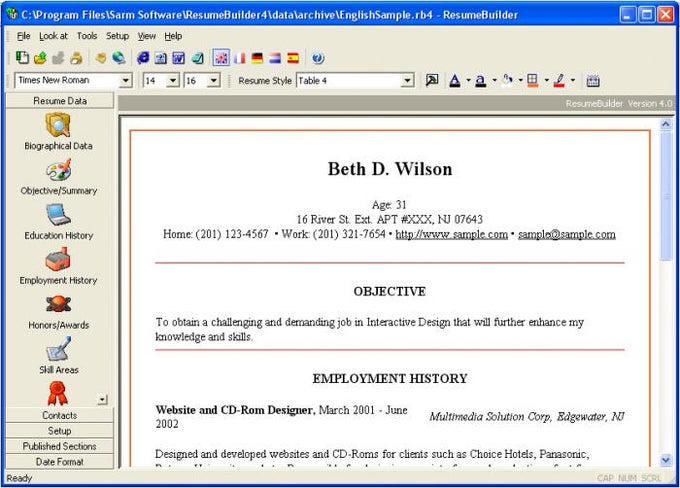
Task: Open the Objective/Summary section
Action: (58, 171)
